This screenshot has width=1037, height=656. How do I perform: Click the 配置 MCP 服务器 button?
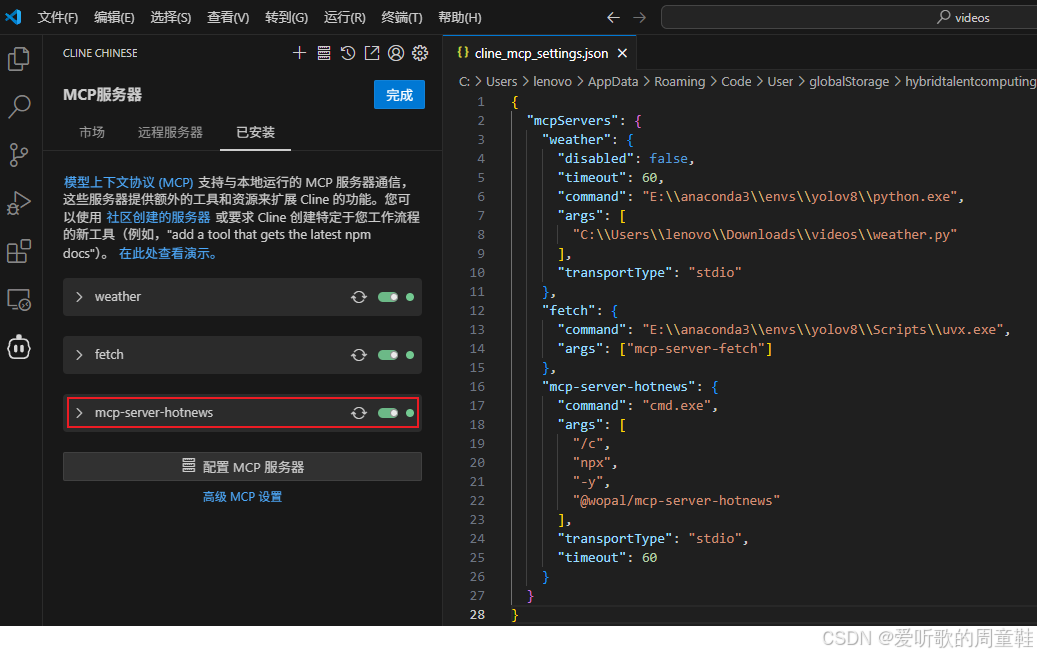point(242,467)
